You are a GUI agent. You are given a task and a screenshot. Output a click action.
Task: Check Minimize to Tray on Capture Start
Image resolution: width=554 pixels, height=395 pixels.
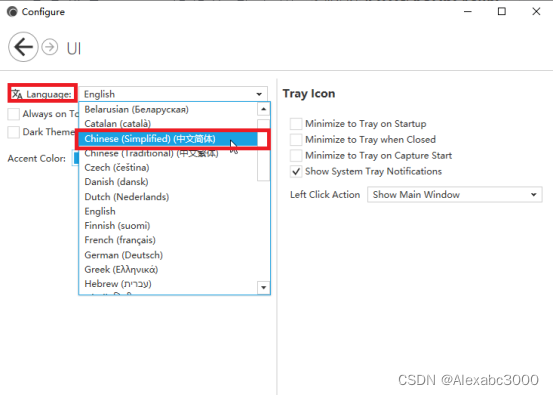pos(296,155)
